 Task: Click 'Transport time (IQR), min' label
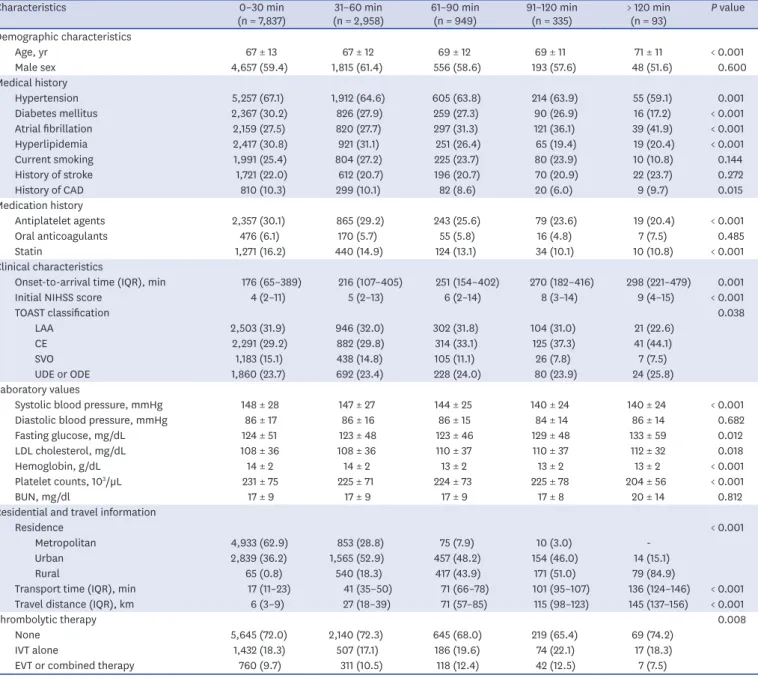pos(75,589)
